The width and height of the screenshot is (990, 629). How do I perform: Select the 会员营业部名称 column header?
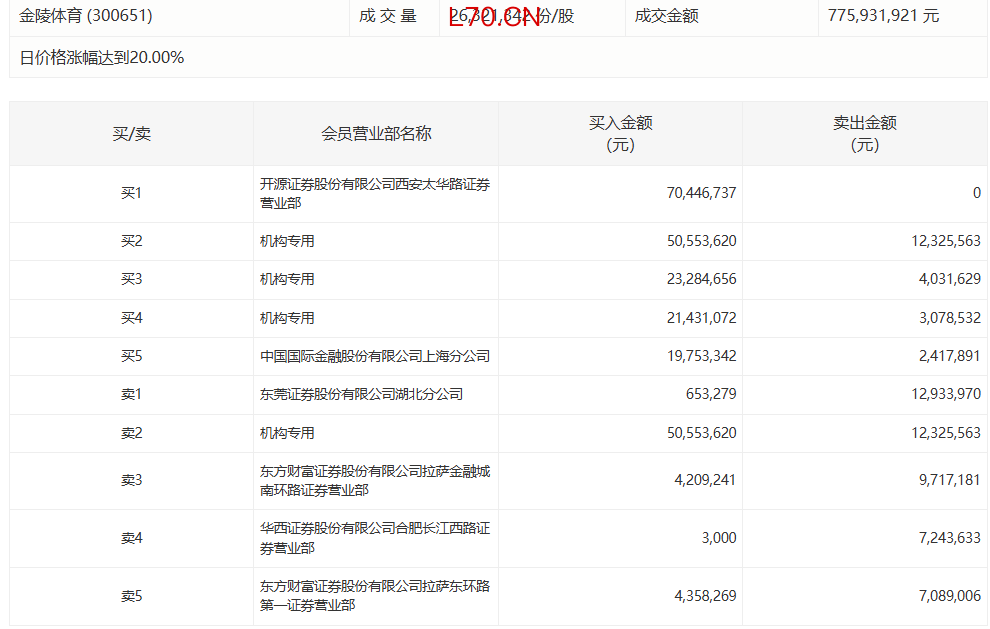point(376,134)
